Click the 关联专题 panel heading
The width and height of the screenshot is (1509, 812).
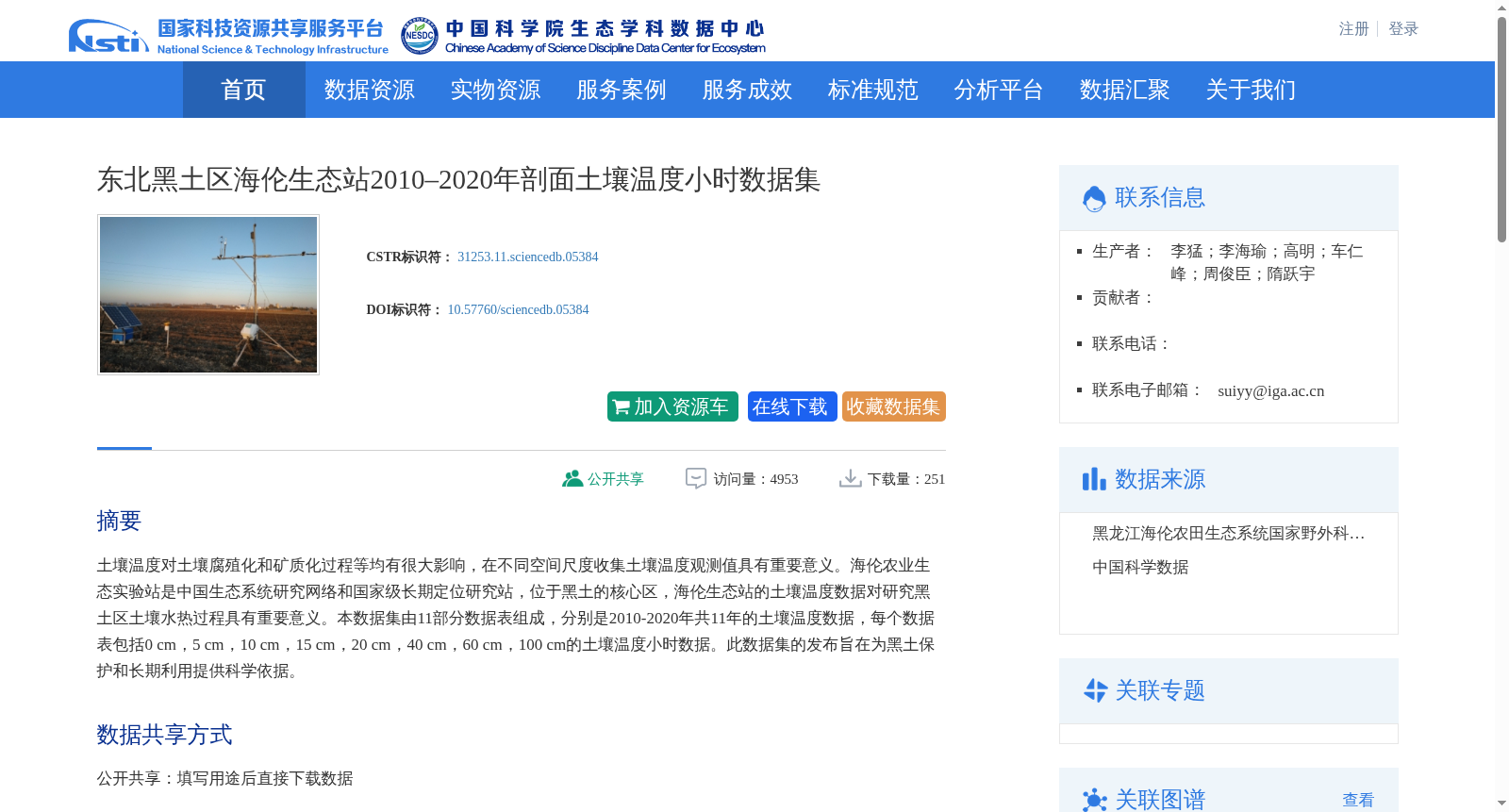pyautogui.click(x=1160, y=690)
